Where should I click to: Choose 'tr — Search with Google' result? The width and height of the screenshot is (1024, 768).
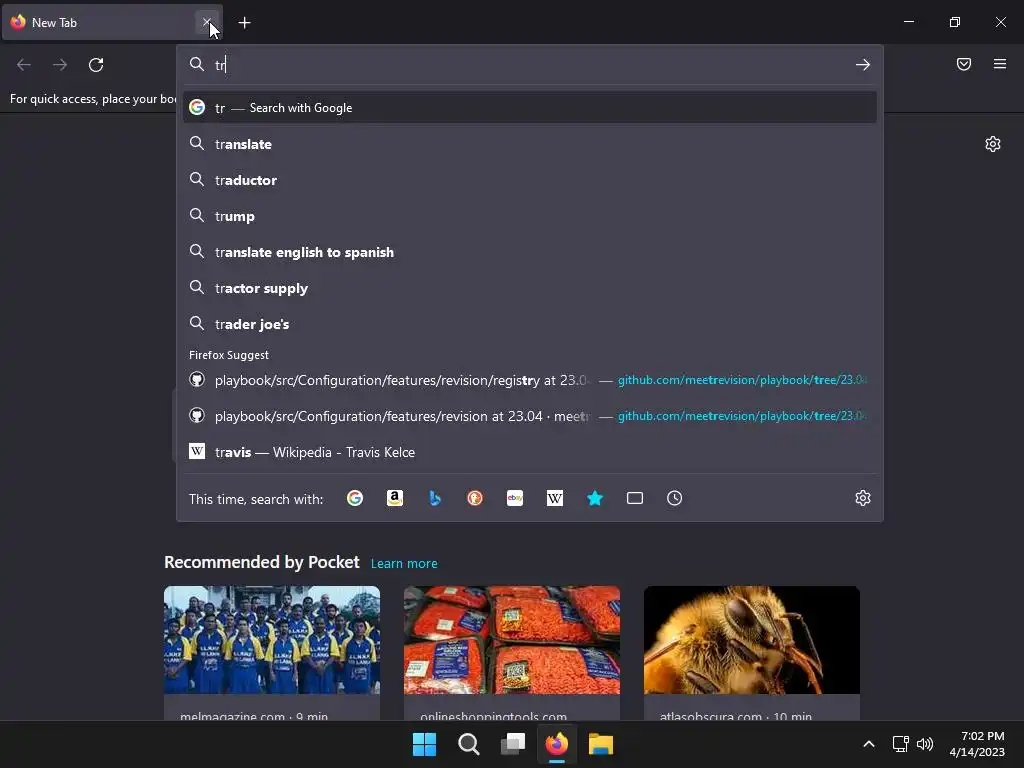tap(530, 108)
